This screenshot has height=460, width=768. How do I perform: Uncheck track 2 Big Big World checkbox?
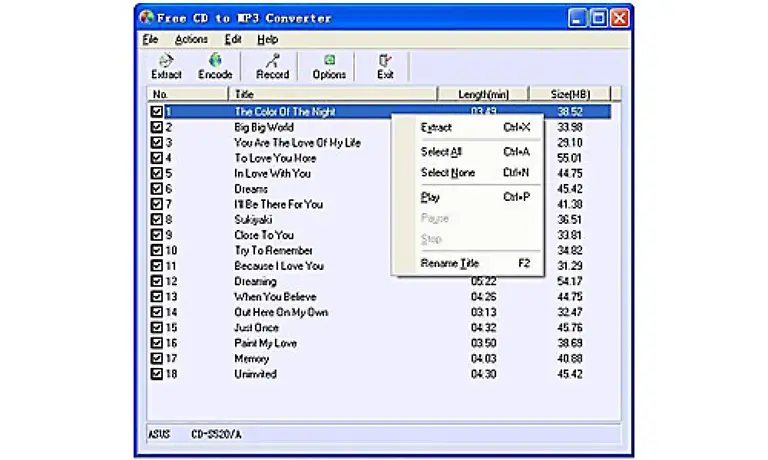coord(157,127)
